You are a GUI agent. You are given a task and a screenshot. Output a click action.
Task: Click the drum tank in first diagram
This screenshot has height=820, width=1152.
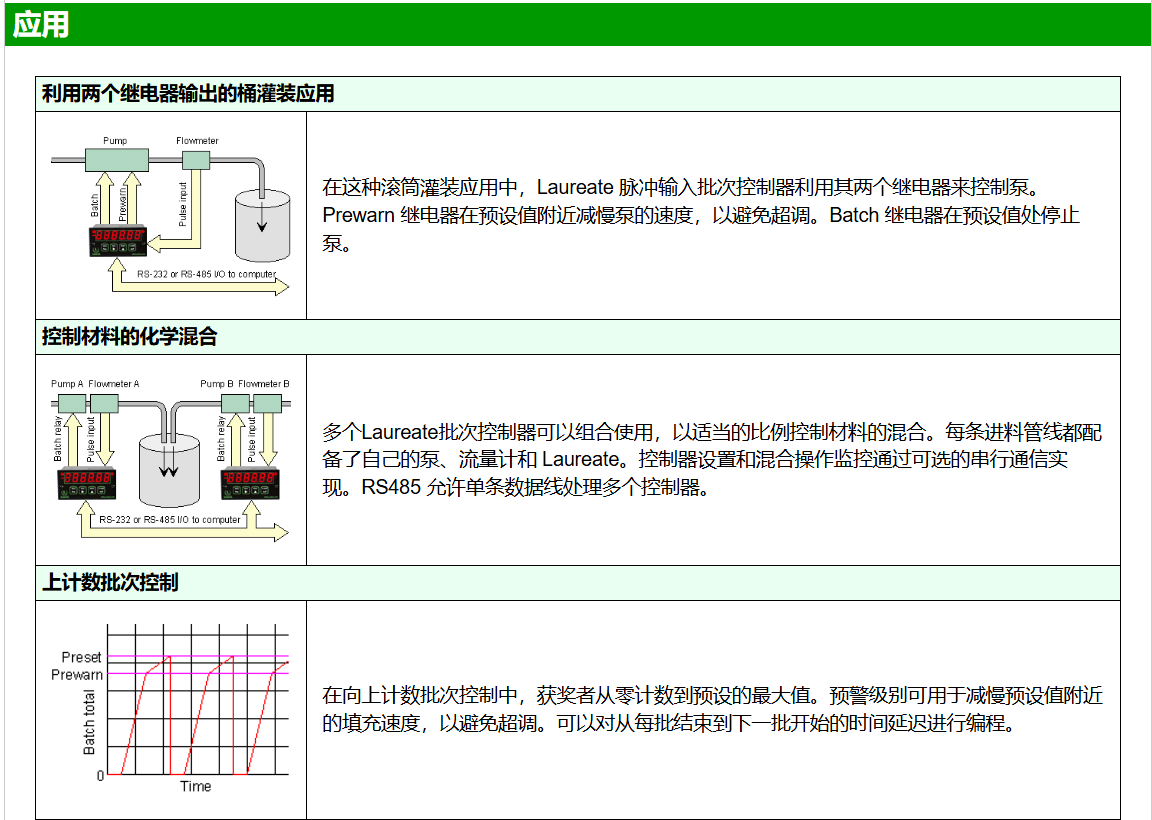(x=262, y=226)
